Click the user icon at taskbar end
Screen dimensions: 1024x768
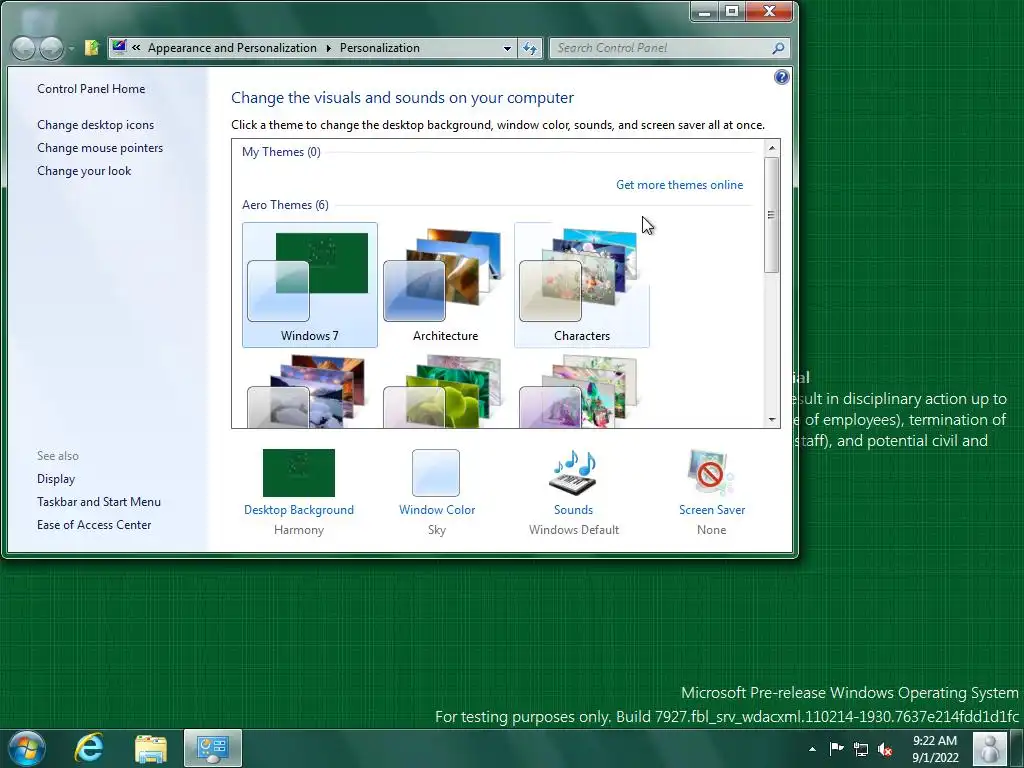(989, 749)
